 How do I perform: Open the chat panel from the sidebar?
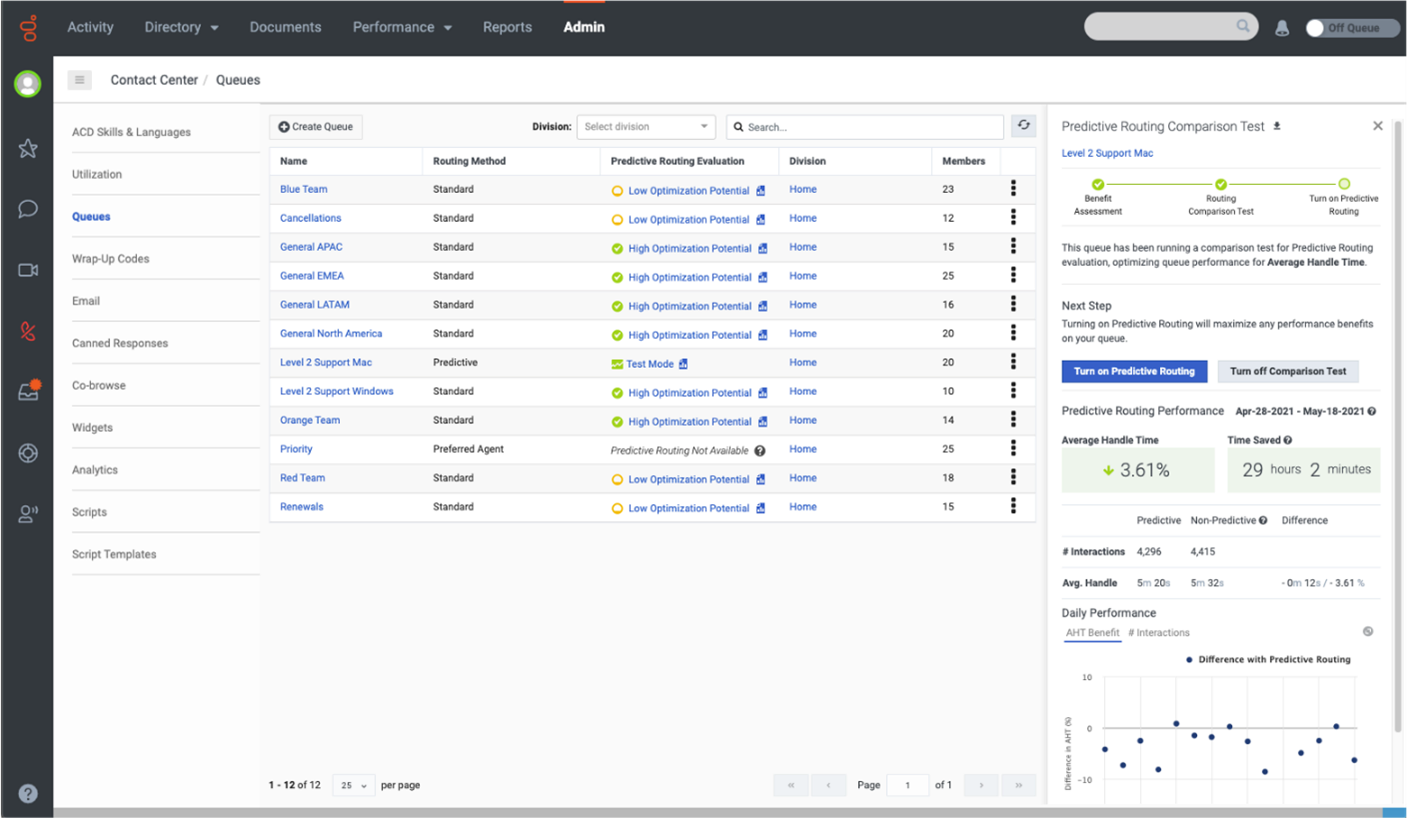point(27,209)
